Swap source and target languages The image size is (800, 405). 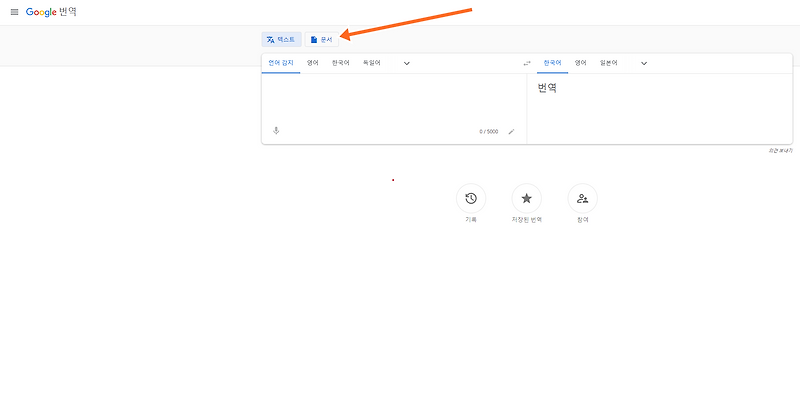coord(527,63)
